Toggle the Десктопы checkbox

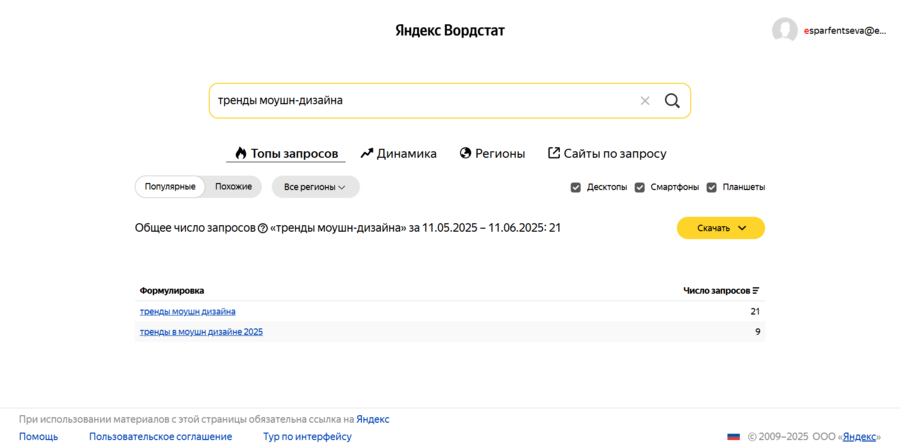576,187
